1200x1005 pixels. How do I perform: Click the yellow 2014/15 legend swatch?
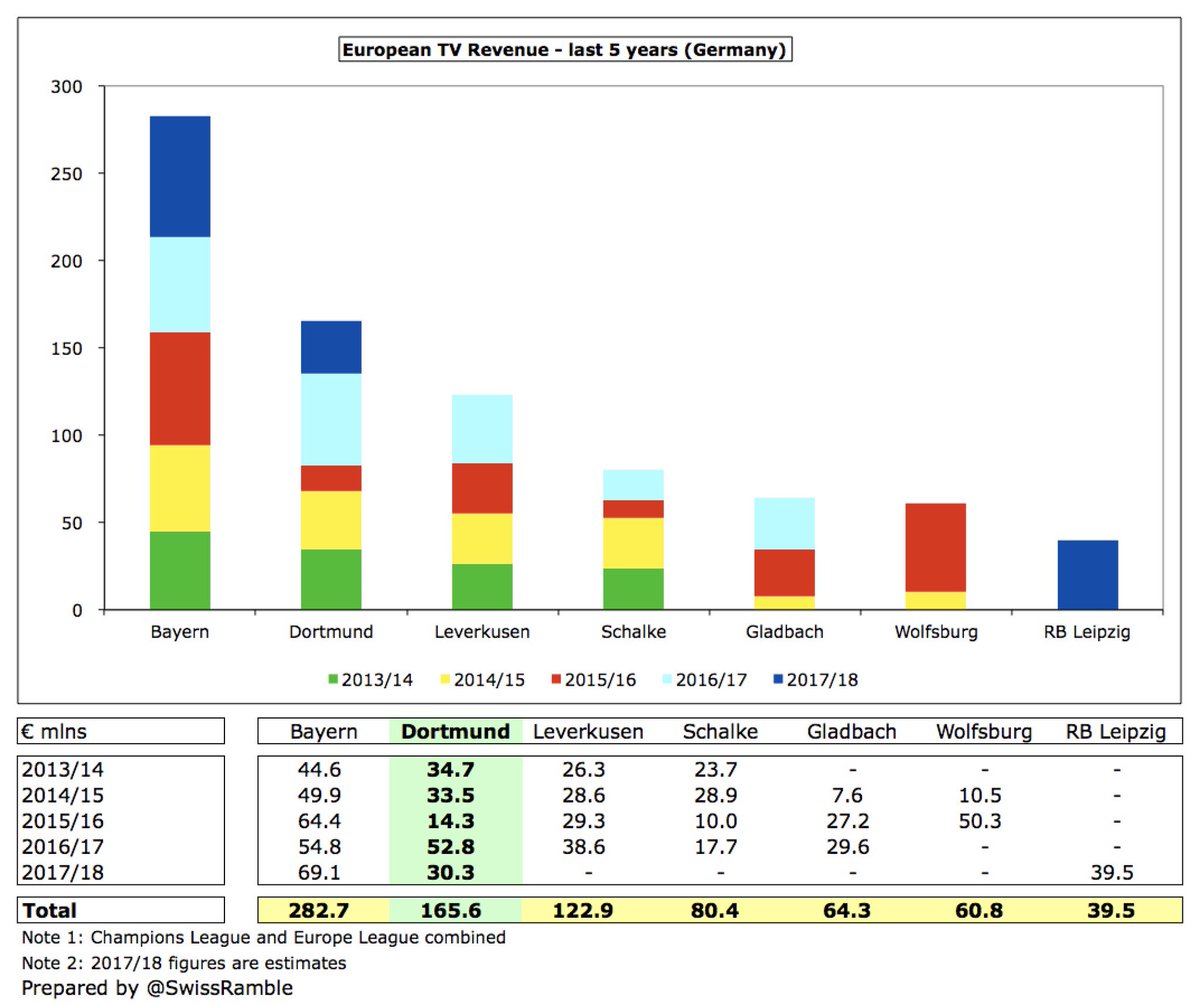(x=447, y=680)
